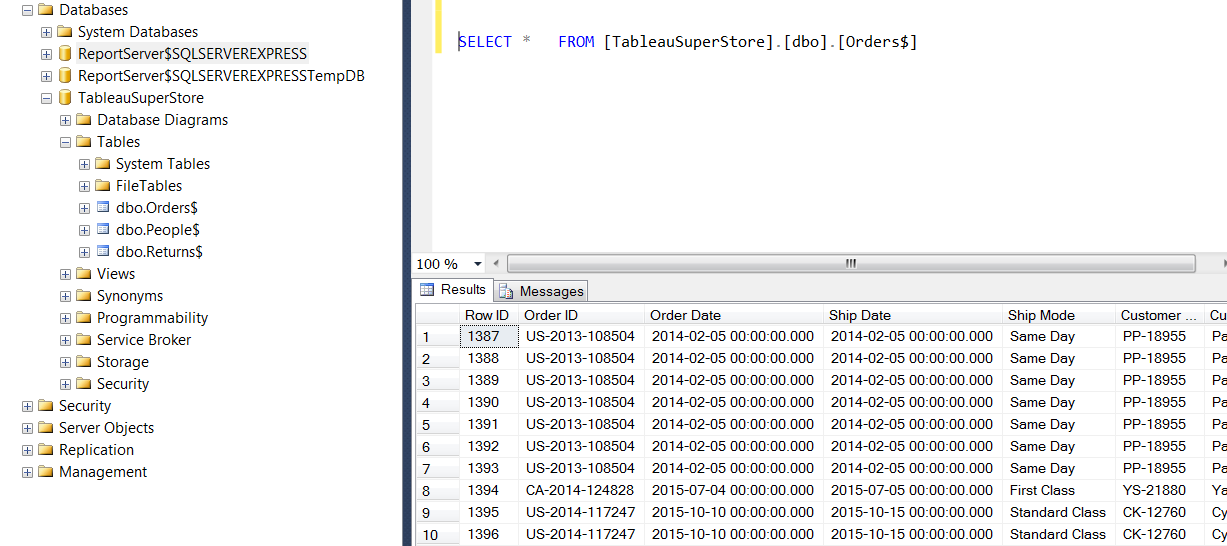Viewport: 1227px width, 546px height.
Task: Collapse the Tables folder node
Action: click(x=65, y=142)
